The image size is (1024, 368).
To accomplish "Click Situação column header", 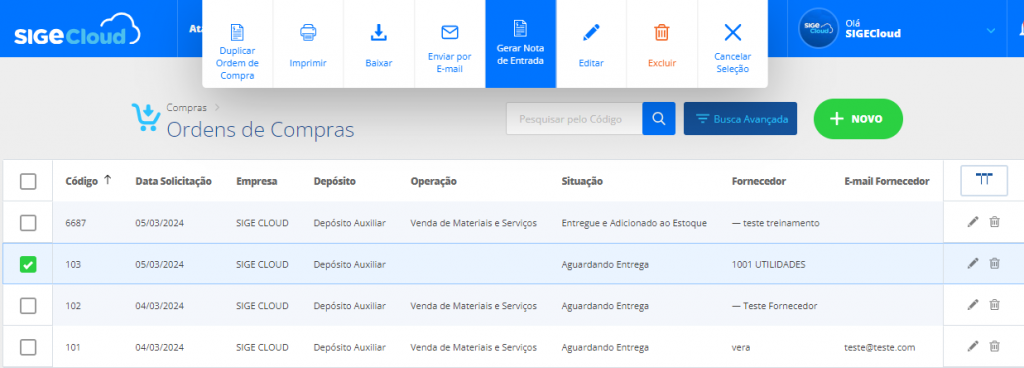I will [x=582, y=181].
